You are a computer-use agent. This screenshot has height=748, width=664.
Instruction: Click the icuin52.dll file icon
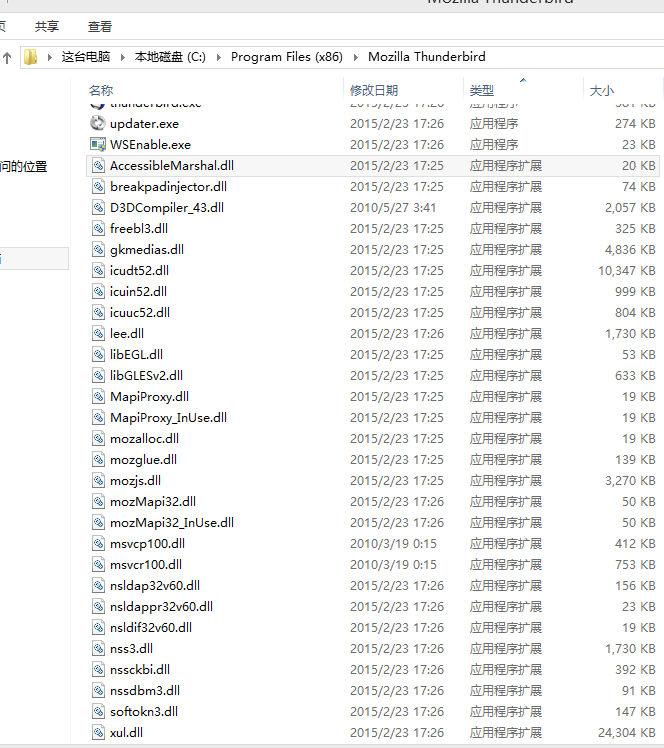pyautogui.click(x=98, y=291)
